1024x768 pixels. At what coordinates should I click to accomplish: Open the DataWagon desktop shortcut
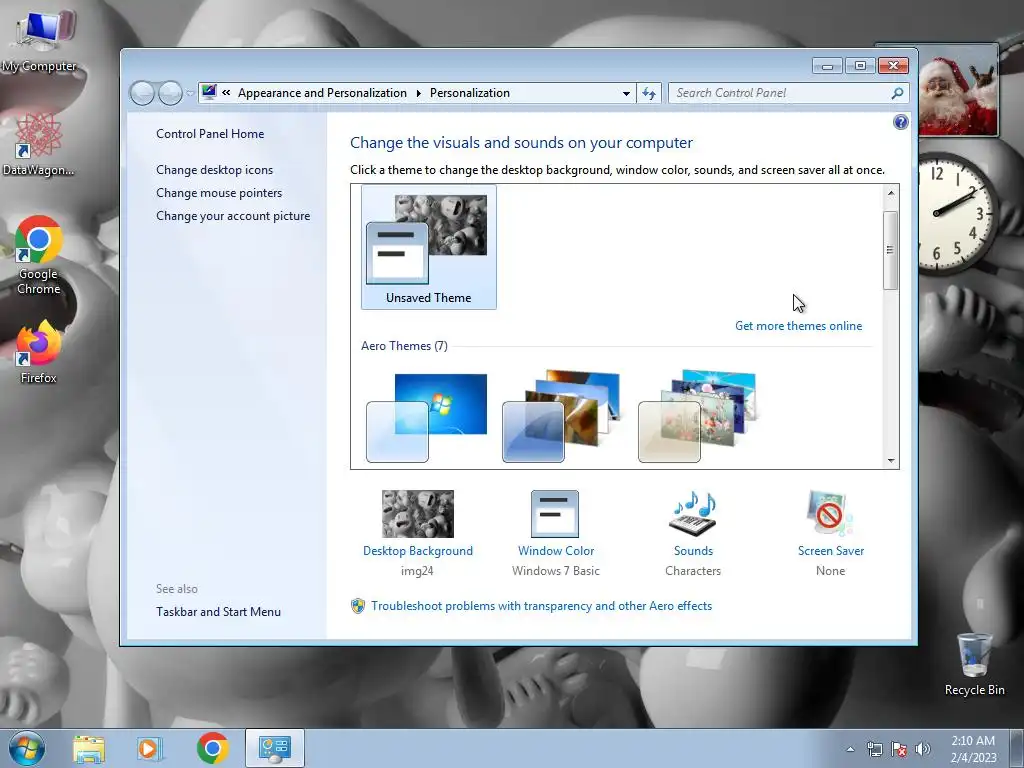38,144
